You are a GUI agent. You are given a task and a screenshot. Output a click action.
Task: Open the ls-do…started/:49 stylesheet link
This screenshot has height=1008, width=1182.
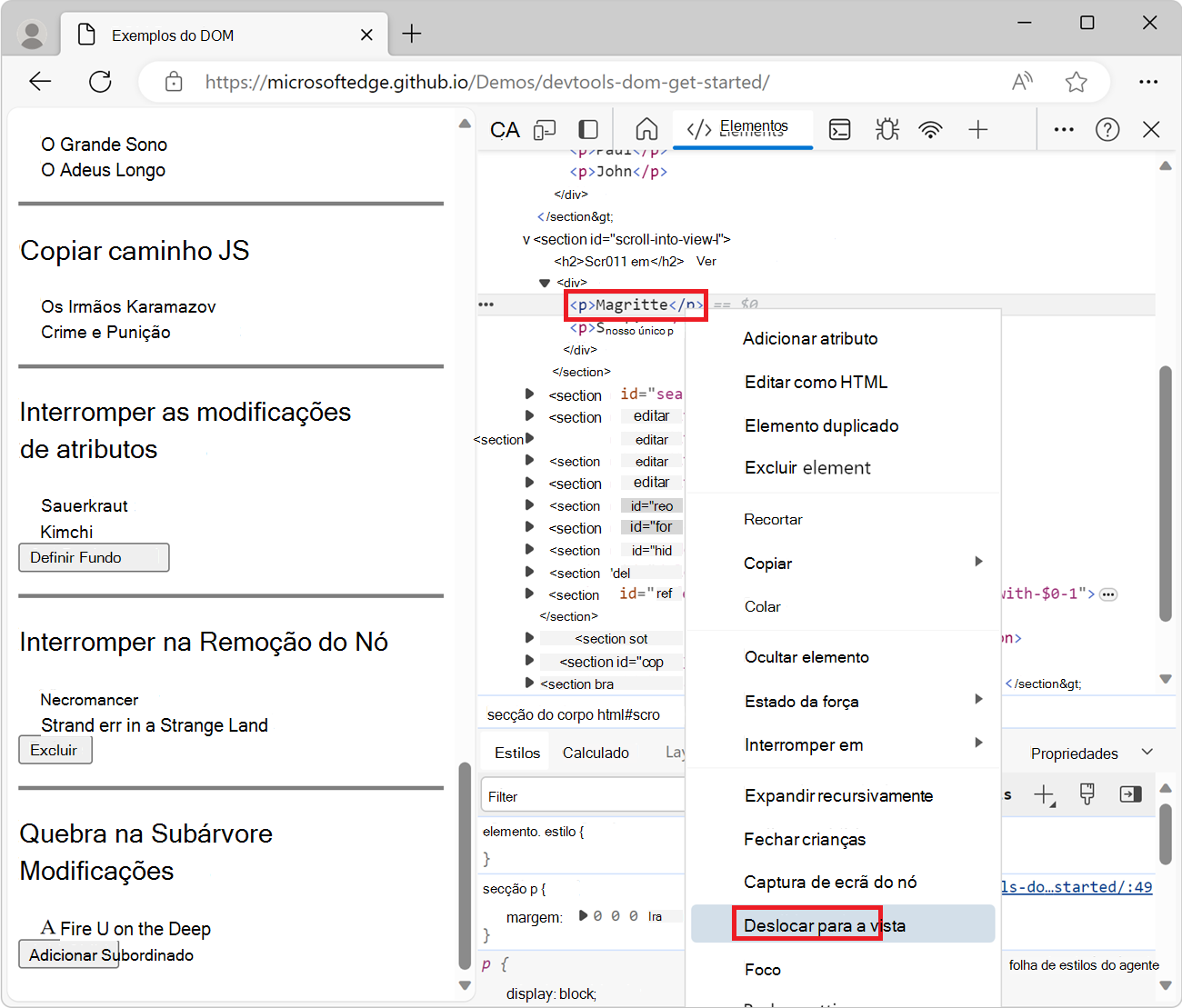click(x=1077, y=887)
